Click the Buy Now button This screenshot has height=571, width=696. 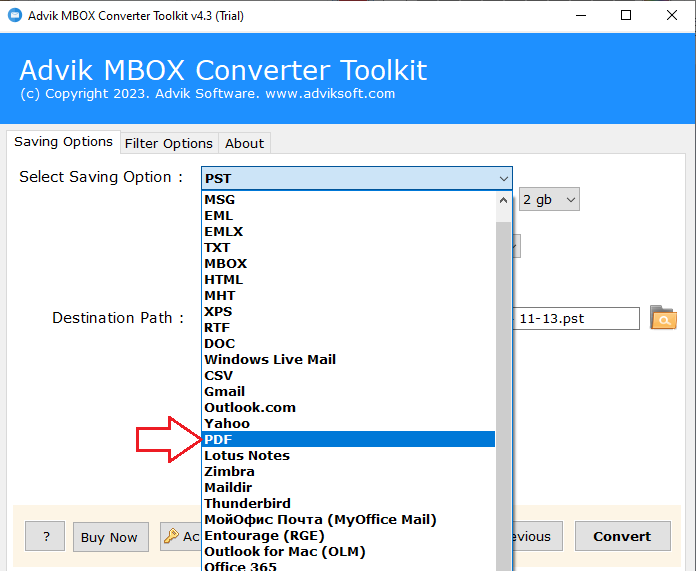(111, 537)
